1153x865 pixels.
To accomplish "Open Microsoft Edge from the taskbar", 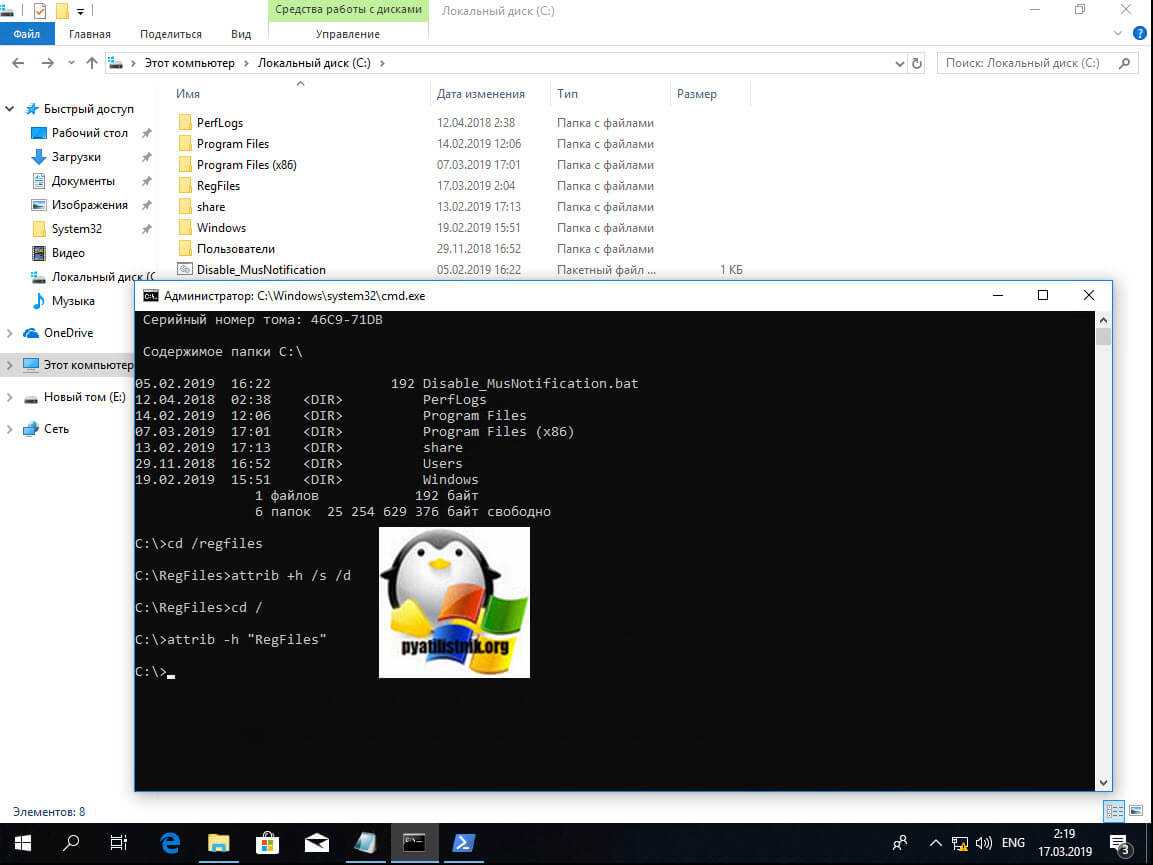I will click(170, 843).
